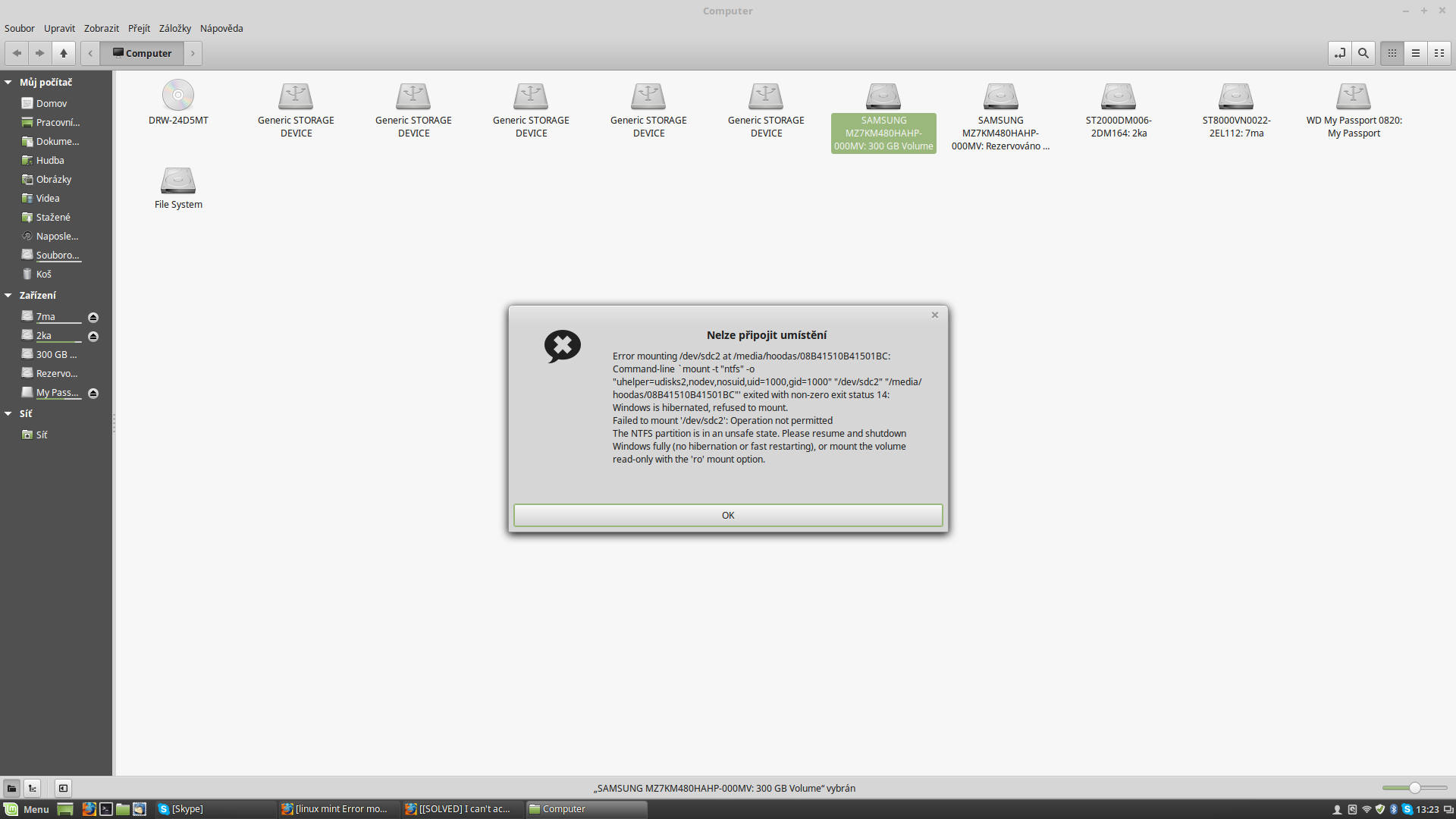Switch to the [Skype] taskbar window
The width and height of the screenshot is (1456, 819).
click(215, 809)
